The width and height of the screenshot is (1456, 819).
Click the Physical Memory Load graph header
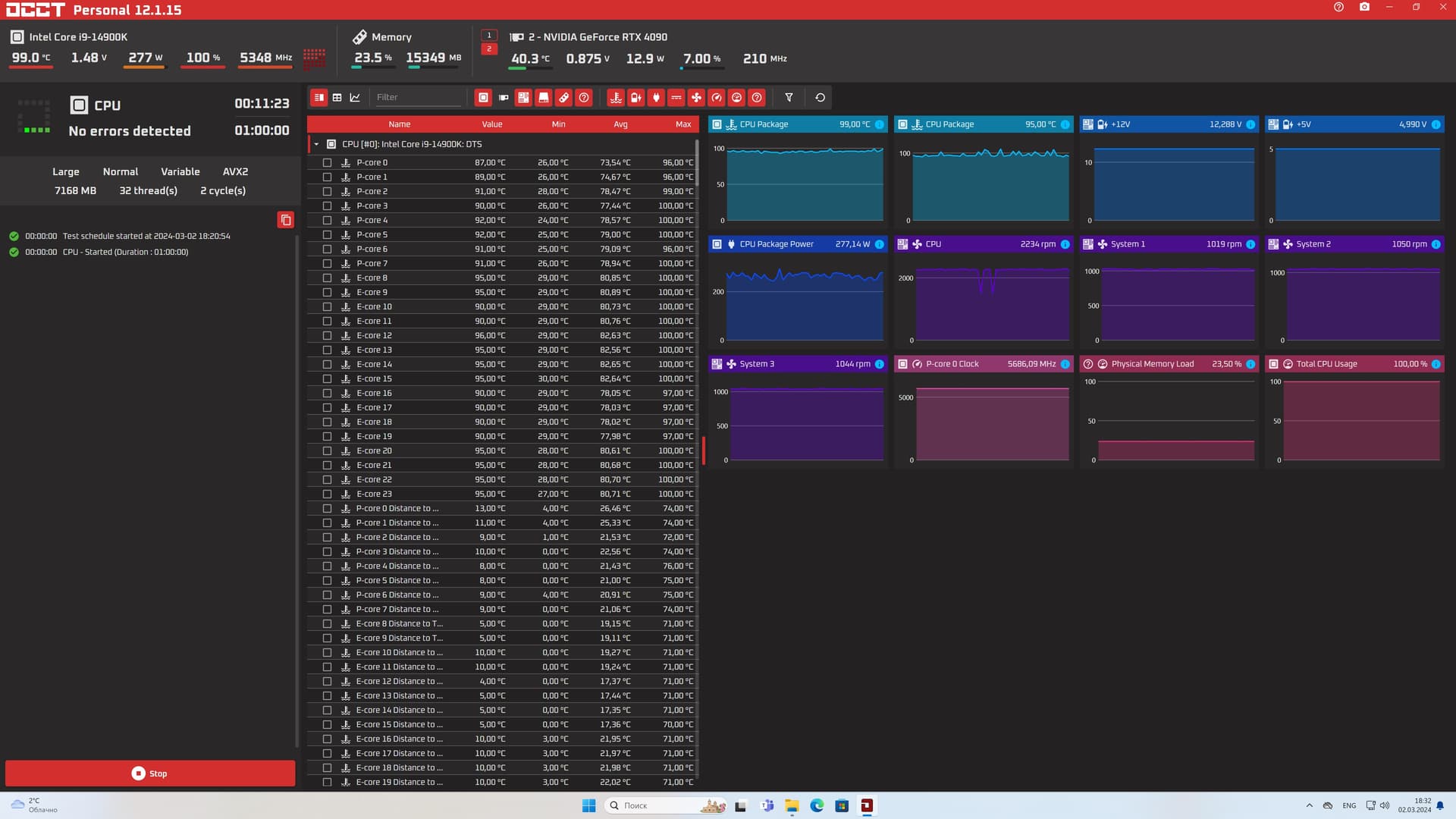pyautogui.click(x=1169, y=364)
